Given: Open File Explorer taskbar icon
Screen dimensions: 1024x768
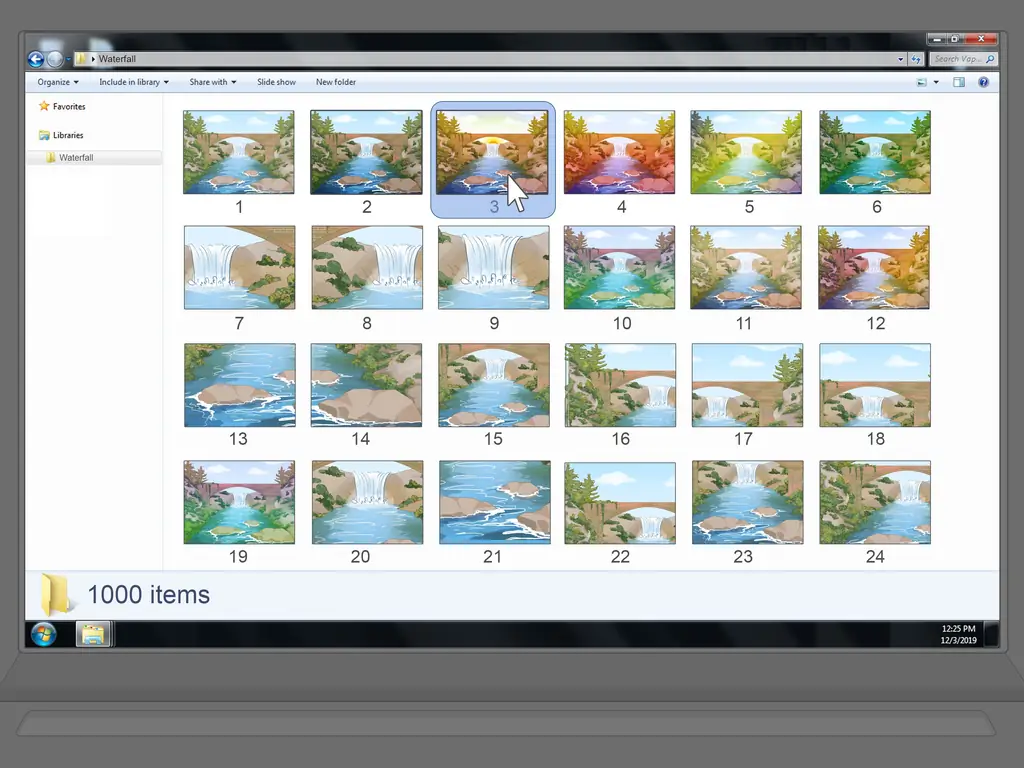Looking at the screenshot, I should click(93, 634).
